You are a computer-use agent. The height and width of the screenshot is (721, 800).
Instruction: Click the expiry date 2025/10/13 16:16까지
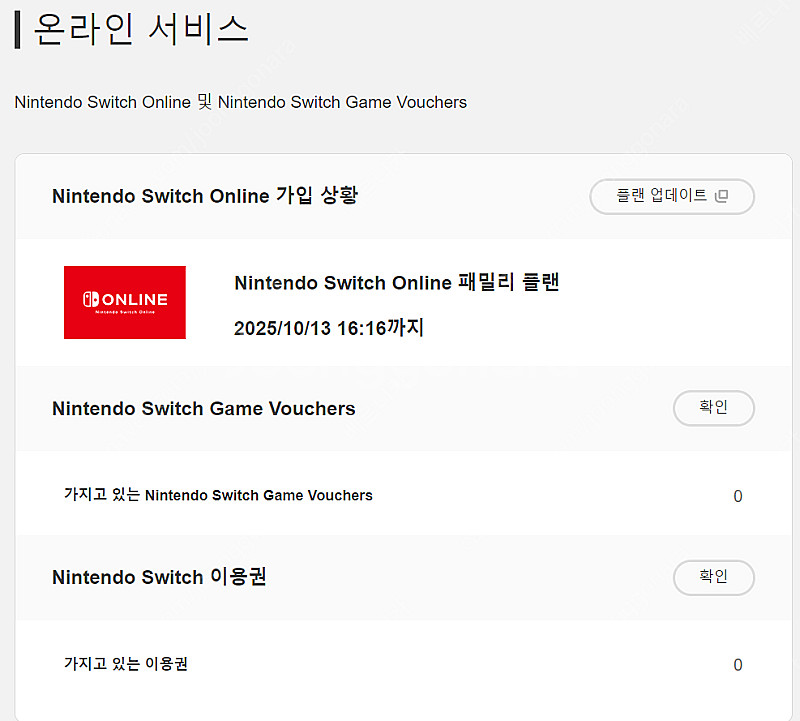point(329,328)
